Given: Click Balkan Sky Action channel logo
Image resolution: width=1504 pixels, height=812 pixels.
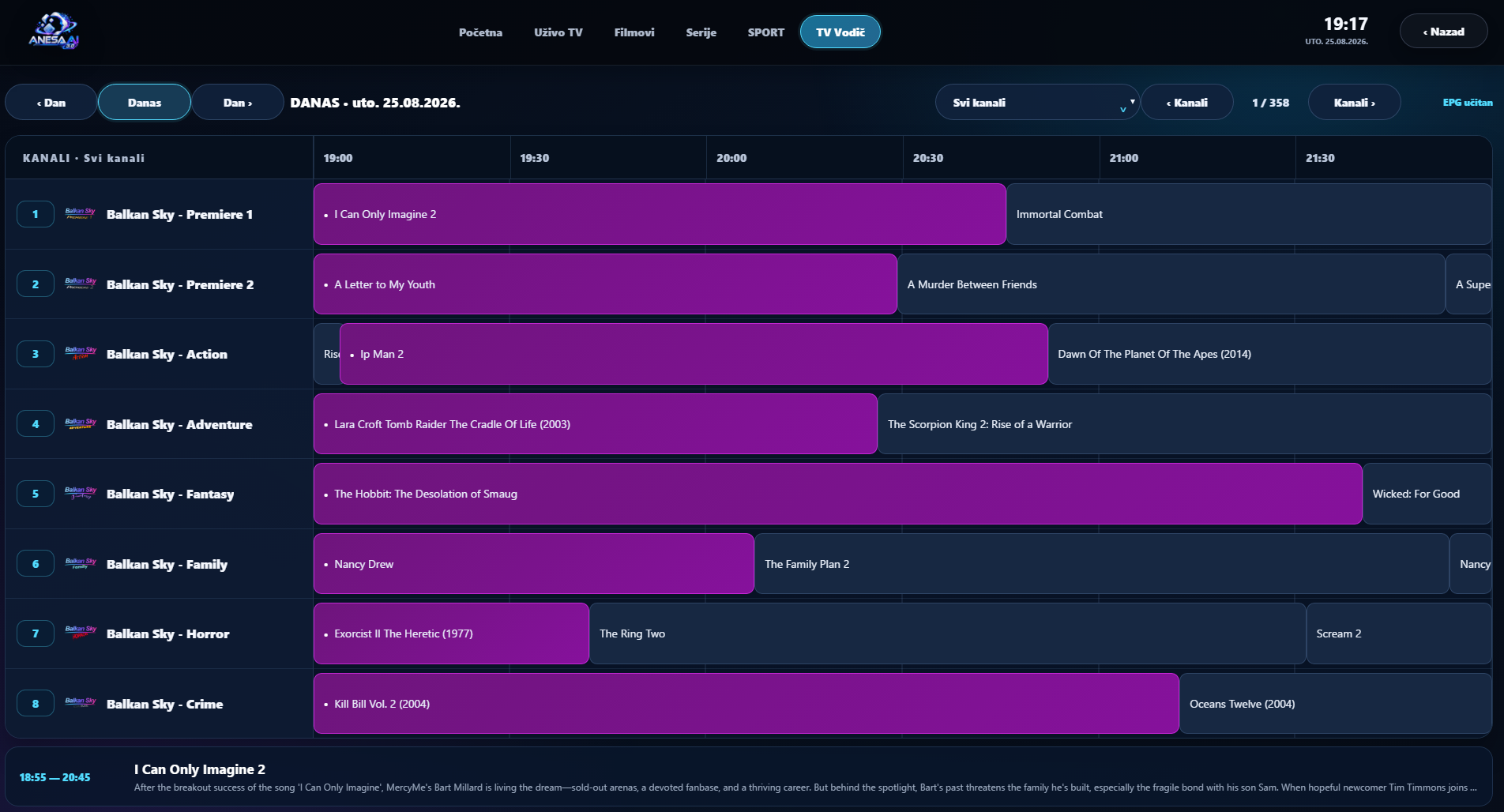Looking at the screenshot, I should (x=80, y=354).
